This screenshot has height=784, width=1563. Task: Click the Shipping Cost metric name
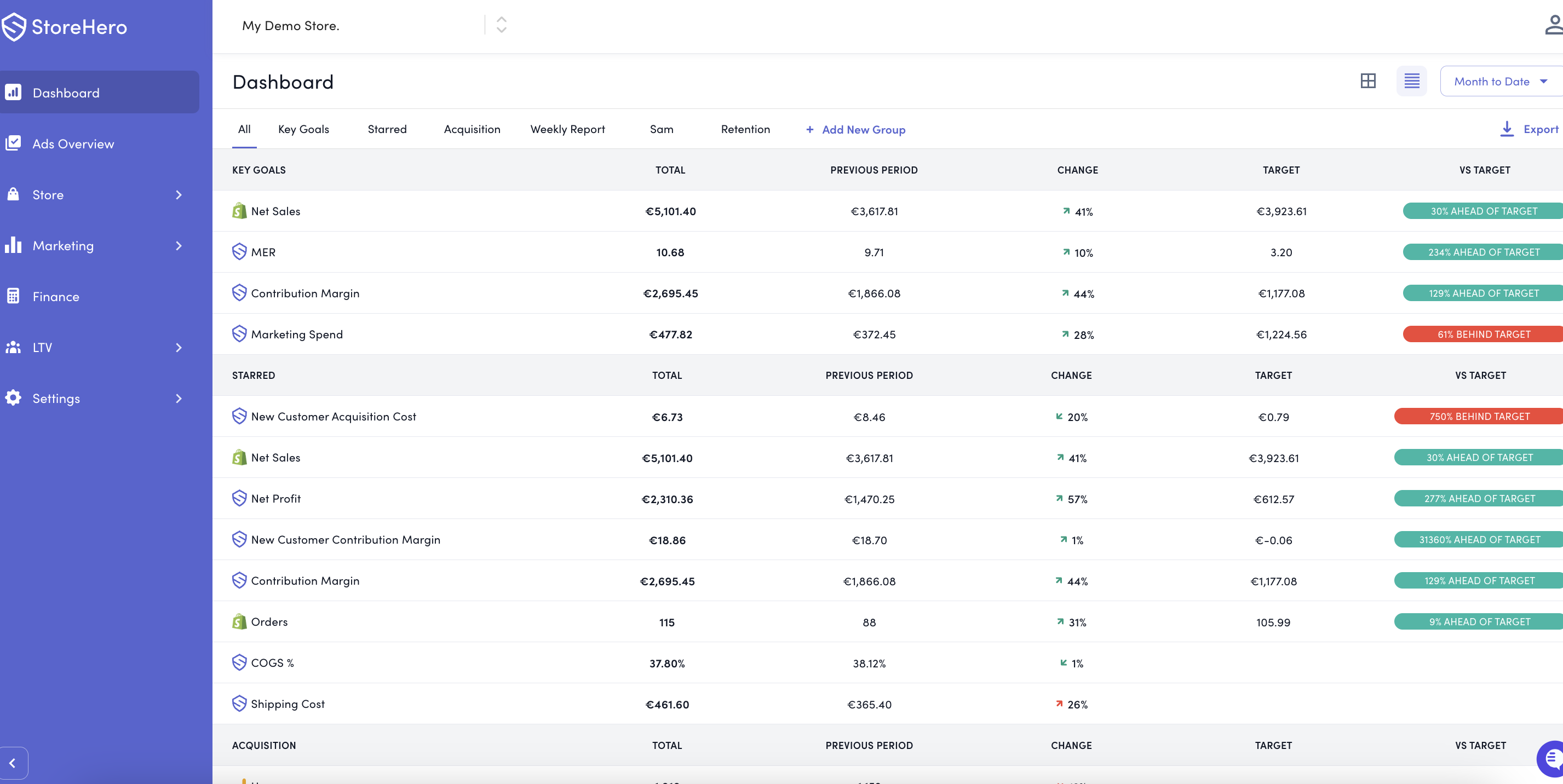[288, 704]
